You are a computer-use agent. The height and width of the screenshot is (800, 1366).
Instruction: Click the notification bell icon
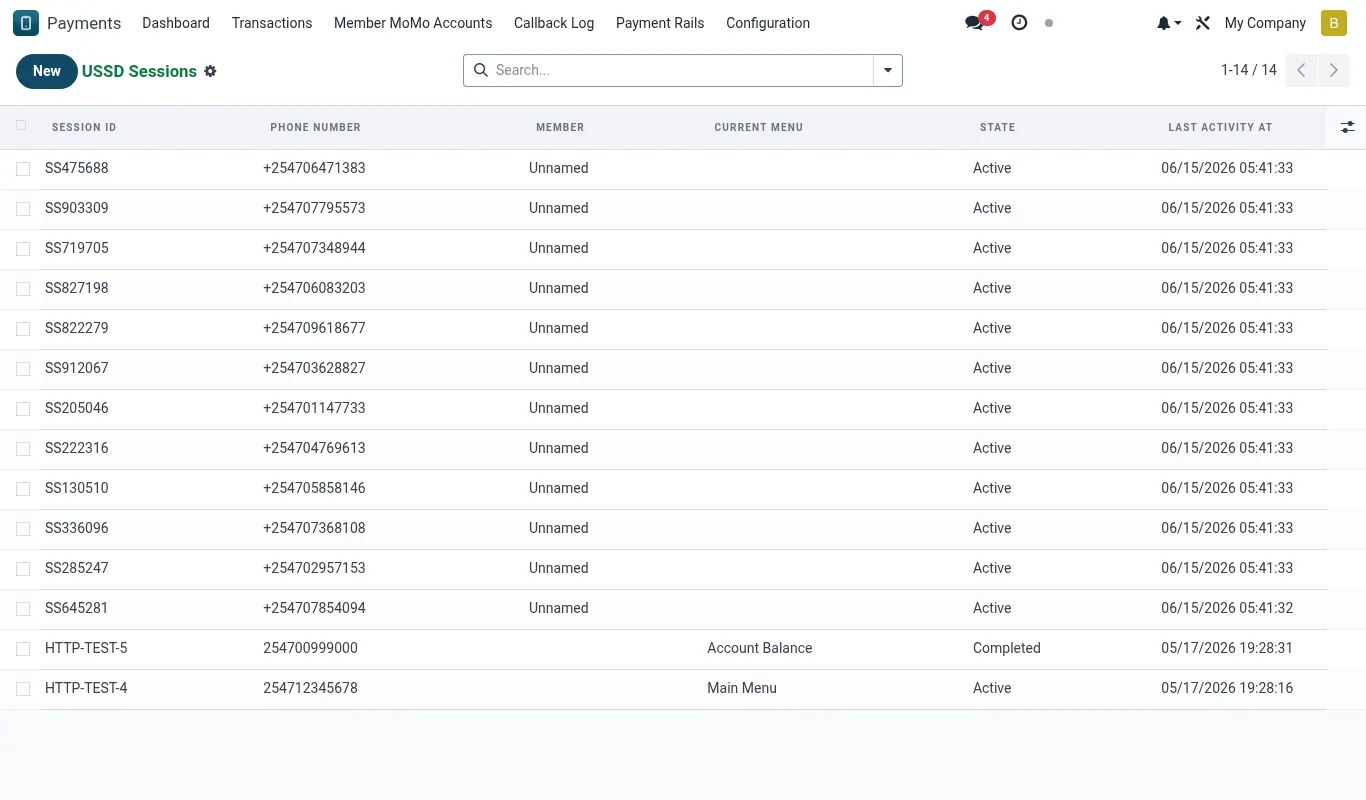point(1163,23)
